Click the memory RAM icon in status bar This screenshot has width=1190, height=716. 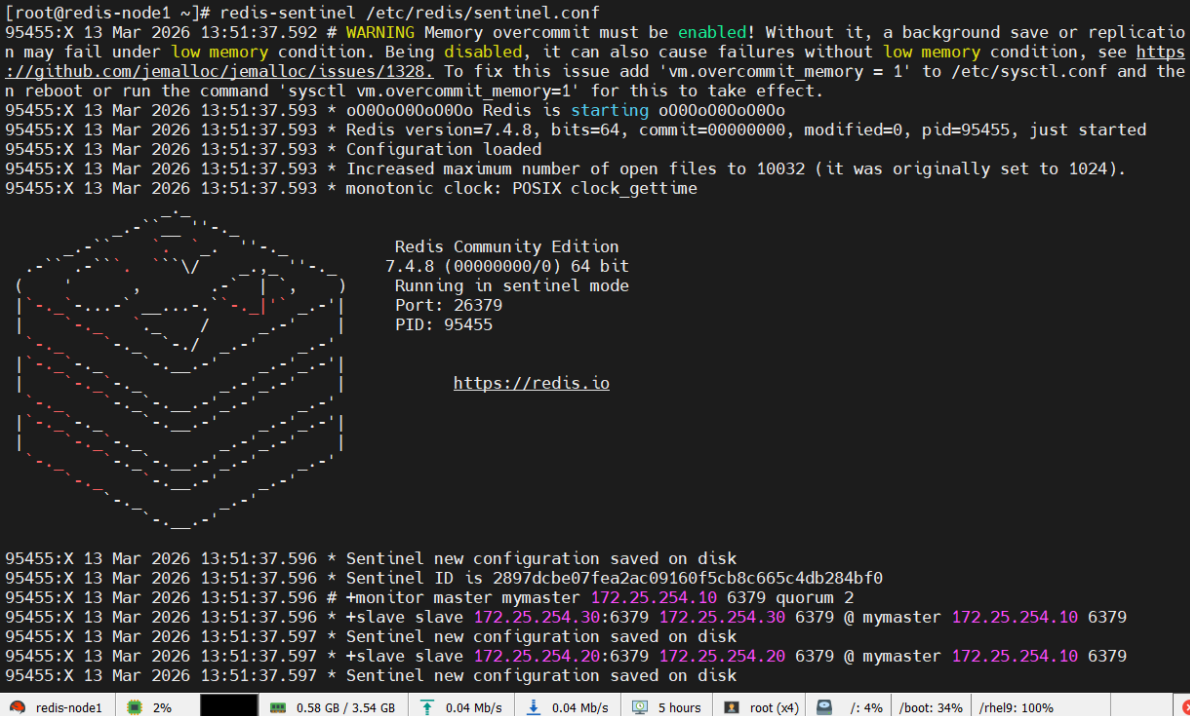[x=277, y=708]
